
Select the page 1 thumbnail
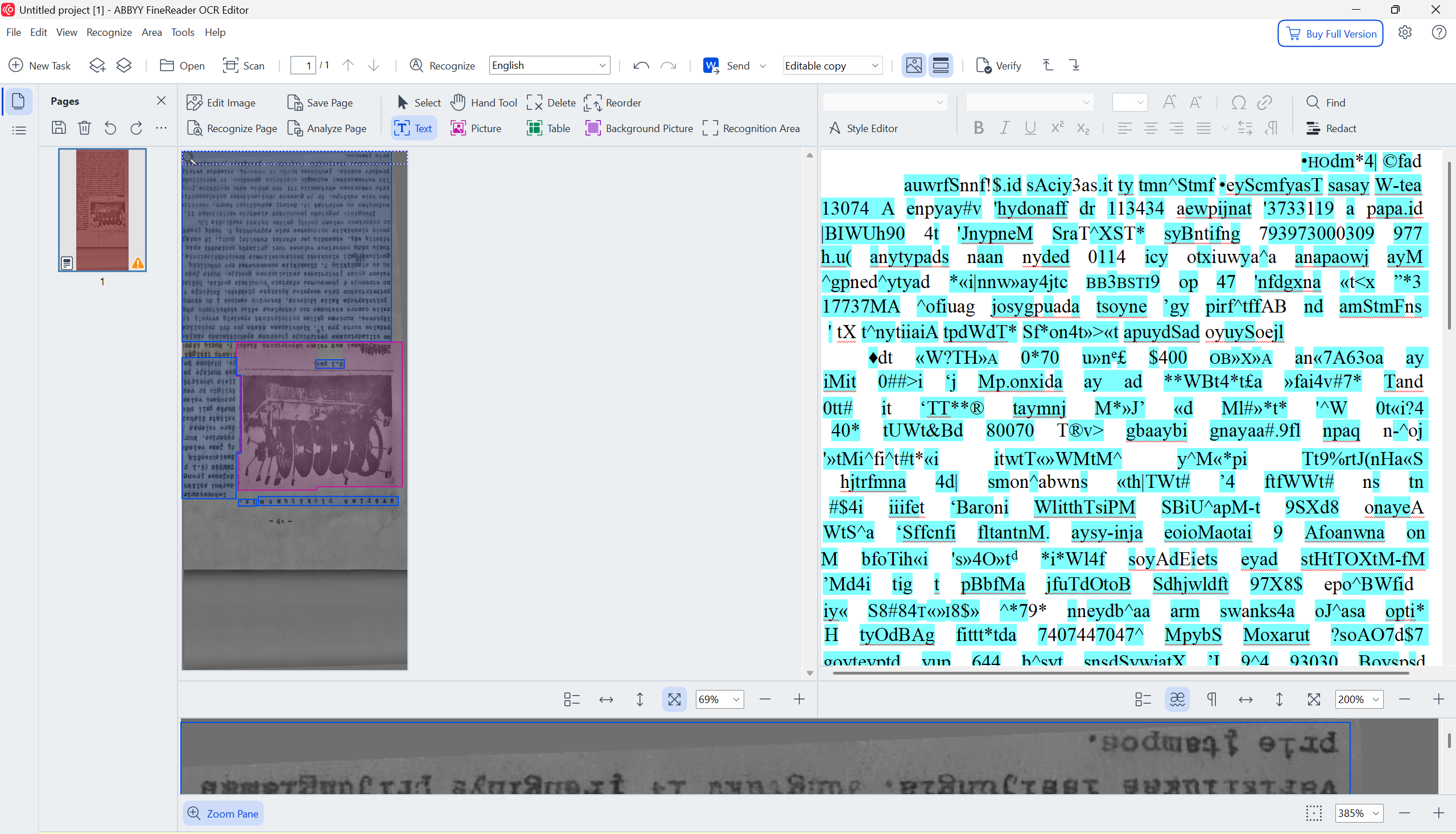102,209
